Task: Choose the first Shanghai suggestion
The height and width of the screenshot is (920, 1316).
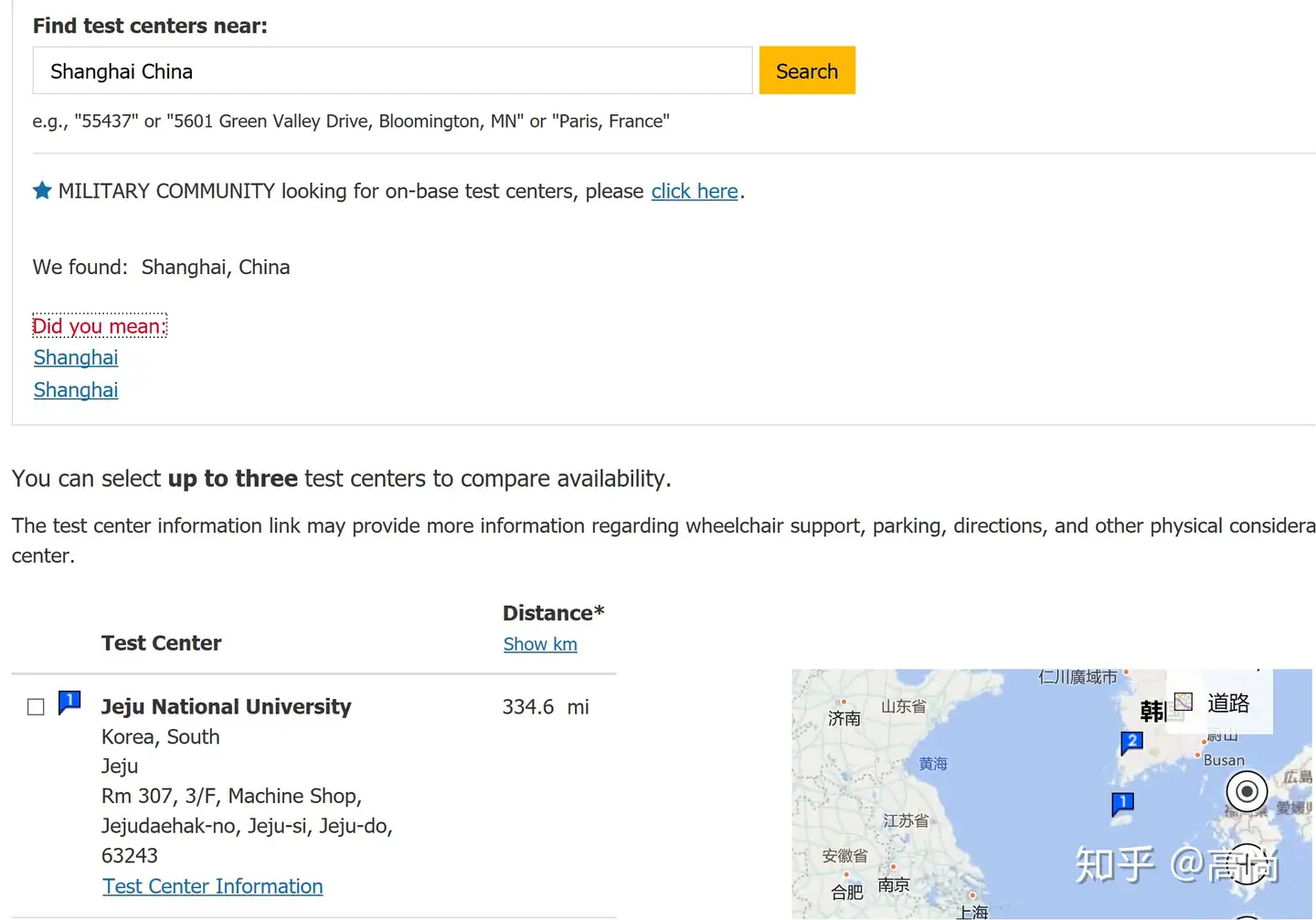Action: [x=76, y=357]
